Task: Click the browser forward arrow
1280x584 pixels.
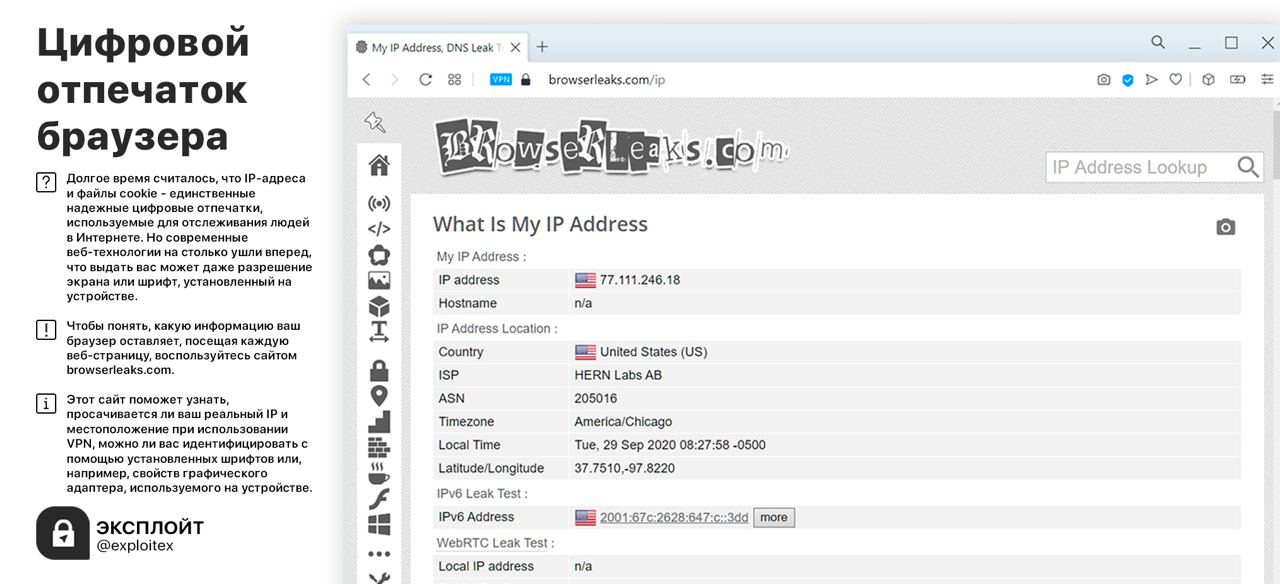Action: coord(394,79)
